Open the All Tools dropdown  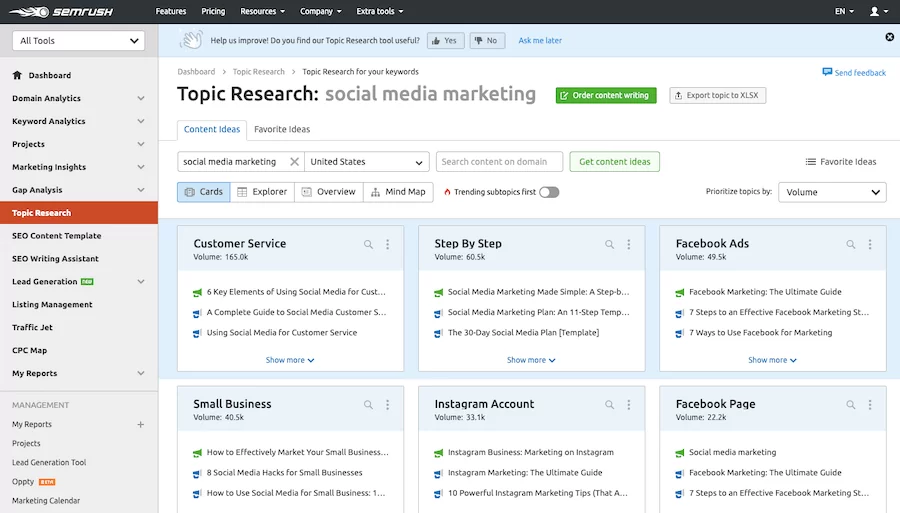pyautogui.click(x=79, y=41)
